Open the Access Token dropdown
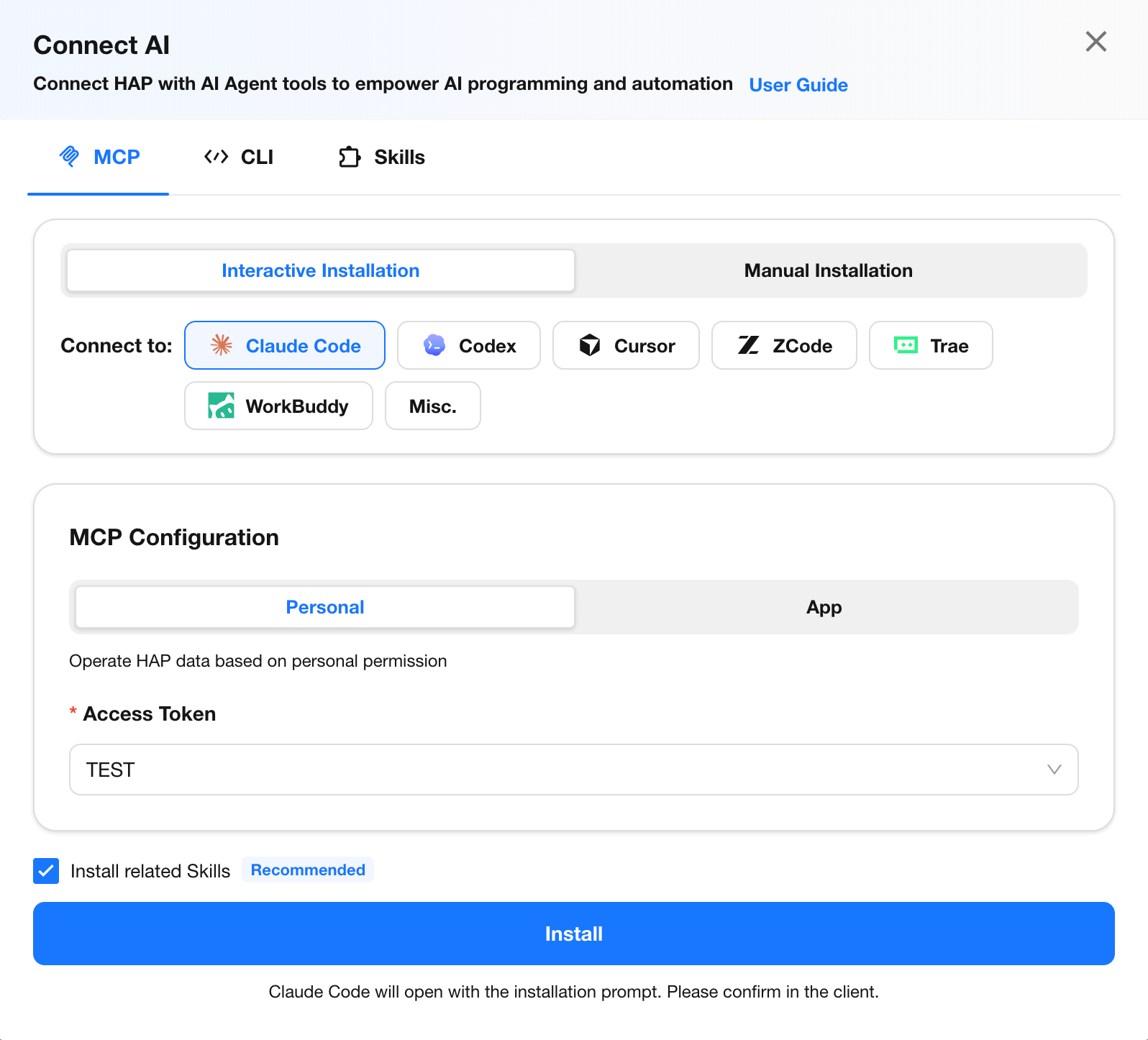 574,770
